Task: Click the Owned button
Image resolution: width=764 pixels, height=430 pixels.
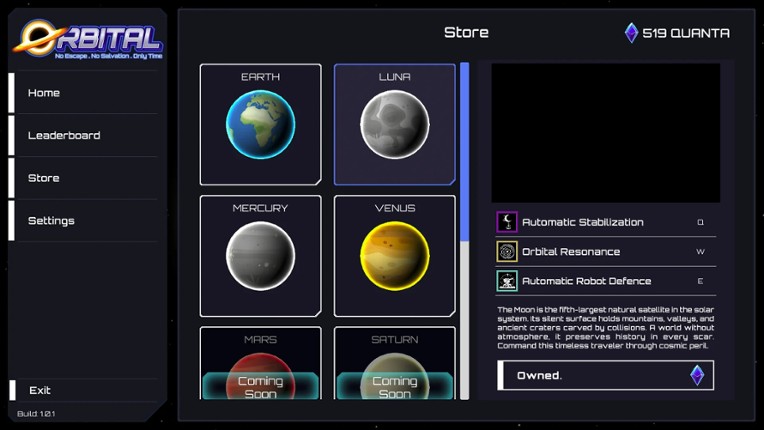Action: 605,375
